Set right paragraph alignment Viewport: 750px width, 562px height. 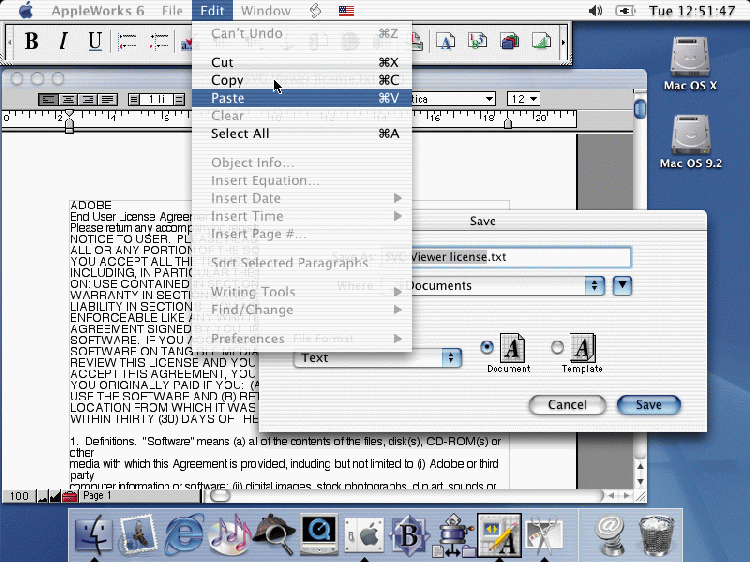(x=88, y=99)
